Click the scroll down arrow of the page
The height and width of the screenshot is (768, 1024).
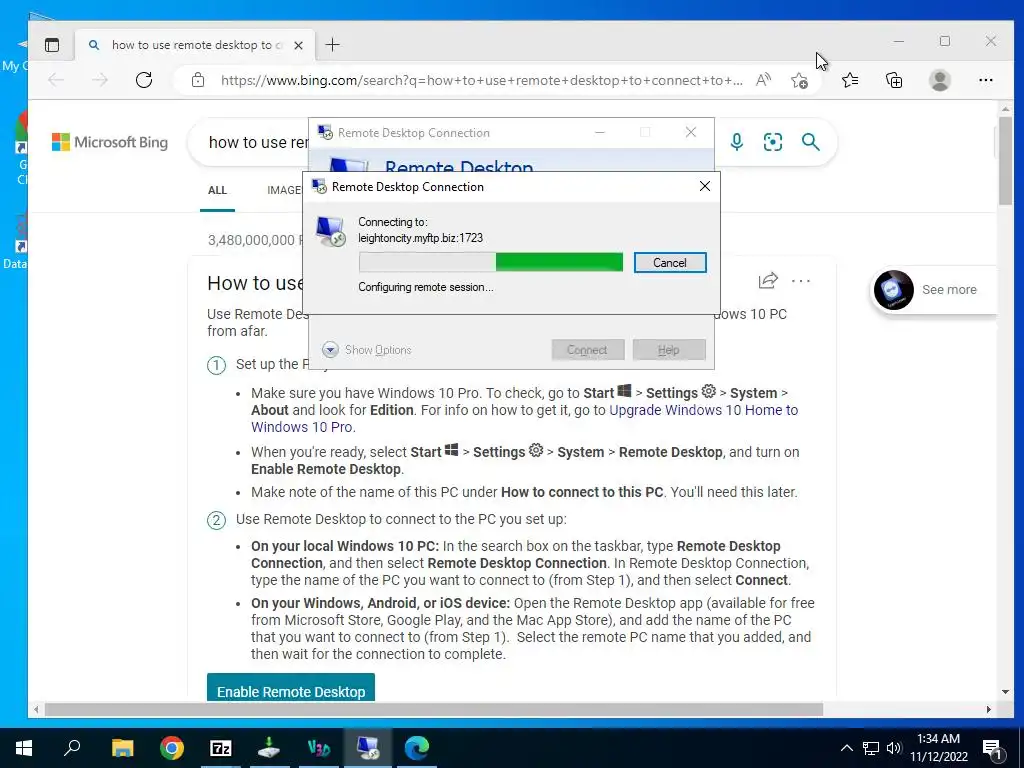tap(1005, 692)
